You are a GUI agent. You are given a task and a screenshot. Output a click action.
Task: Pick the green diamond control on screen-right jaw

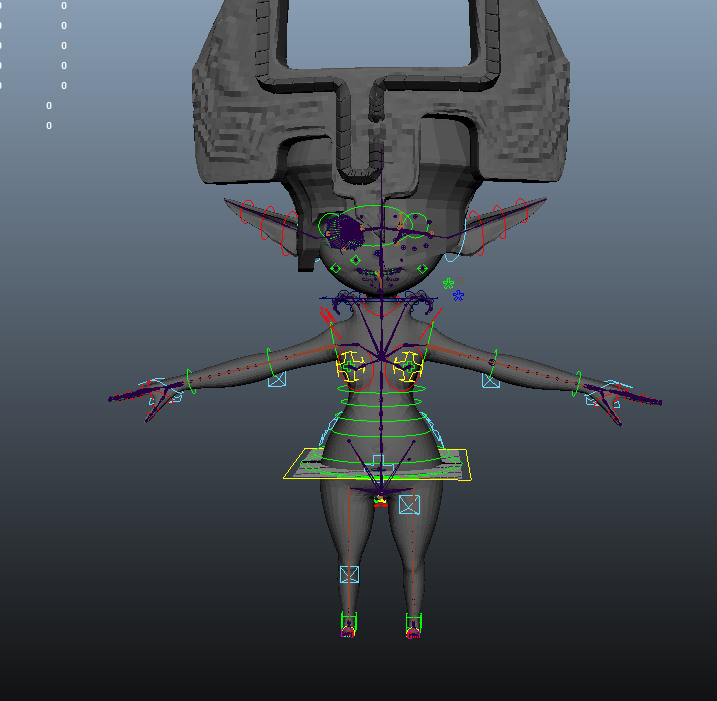click(423, 268)
